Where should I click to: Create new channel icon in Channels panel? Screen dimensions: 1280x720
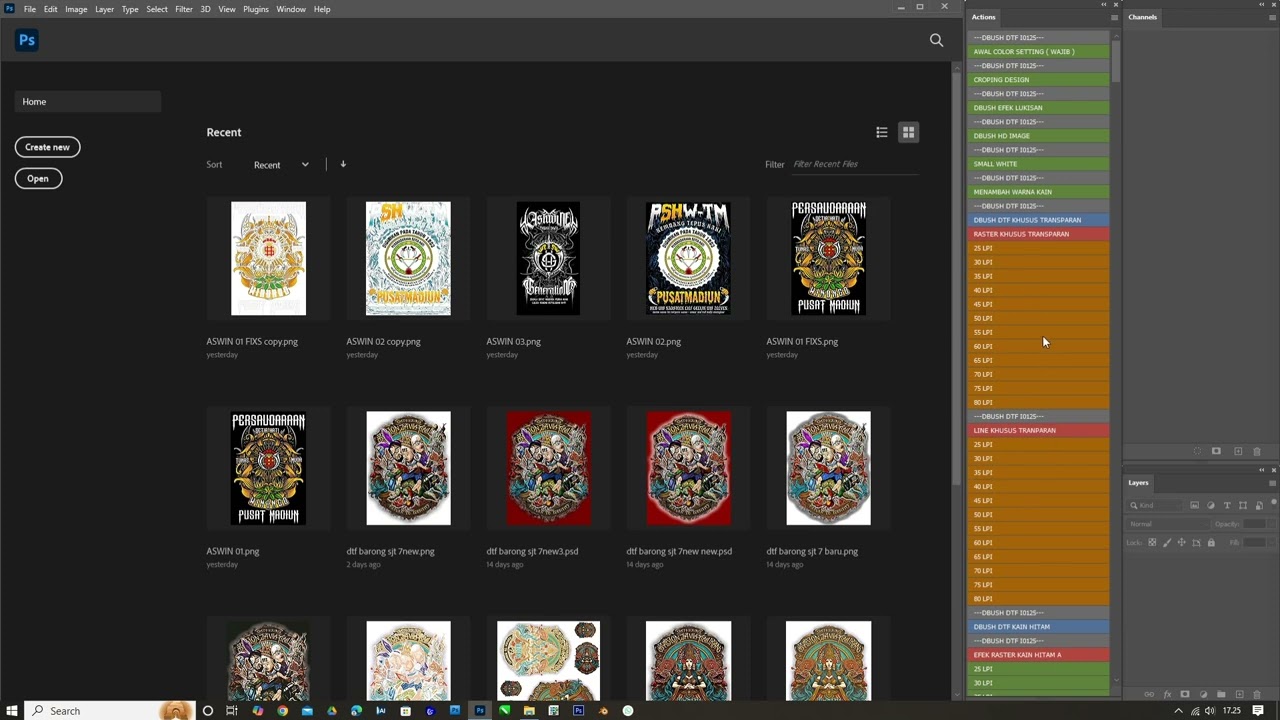click(1238, 451)
